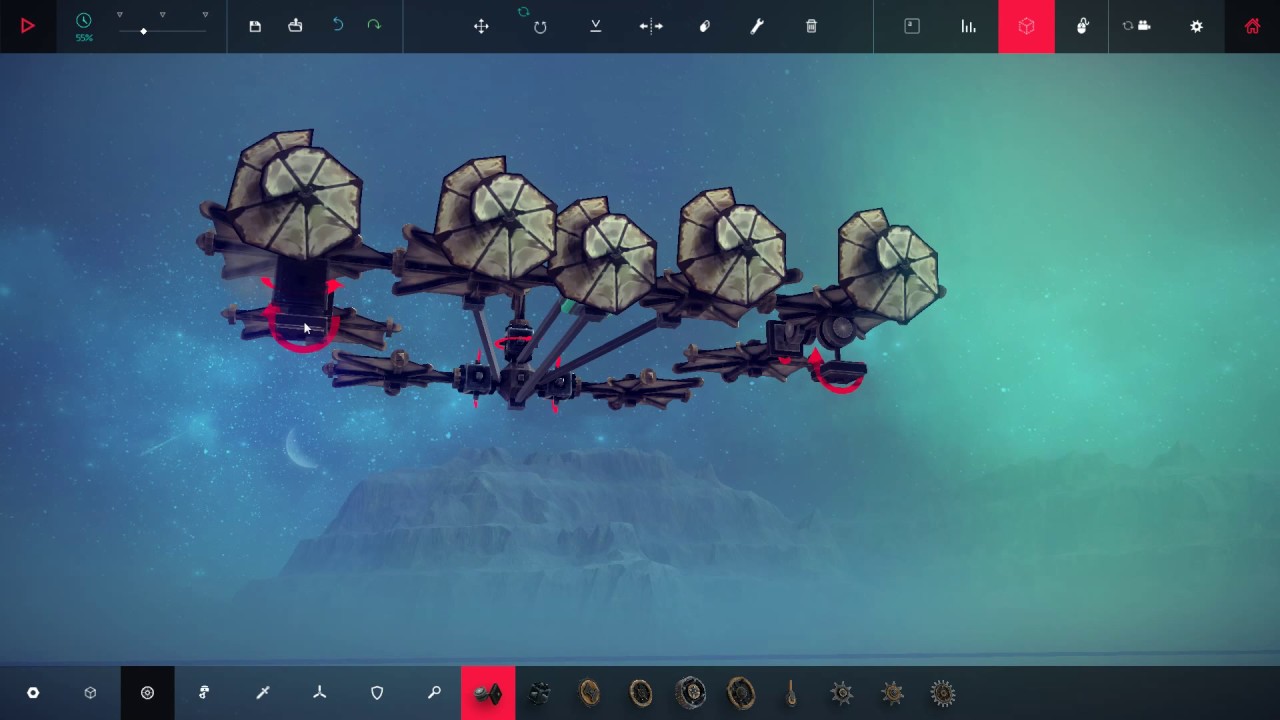Toggle the red highlighted cube block mode
This screenshot has width=1280, height=720.
point(1026,26)
